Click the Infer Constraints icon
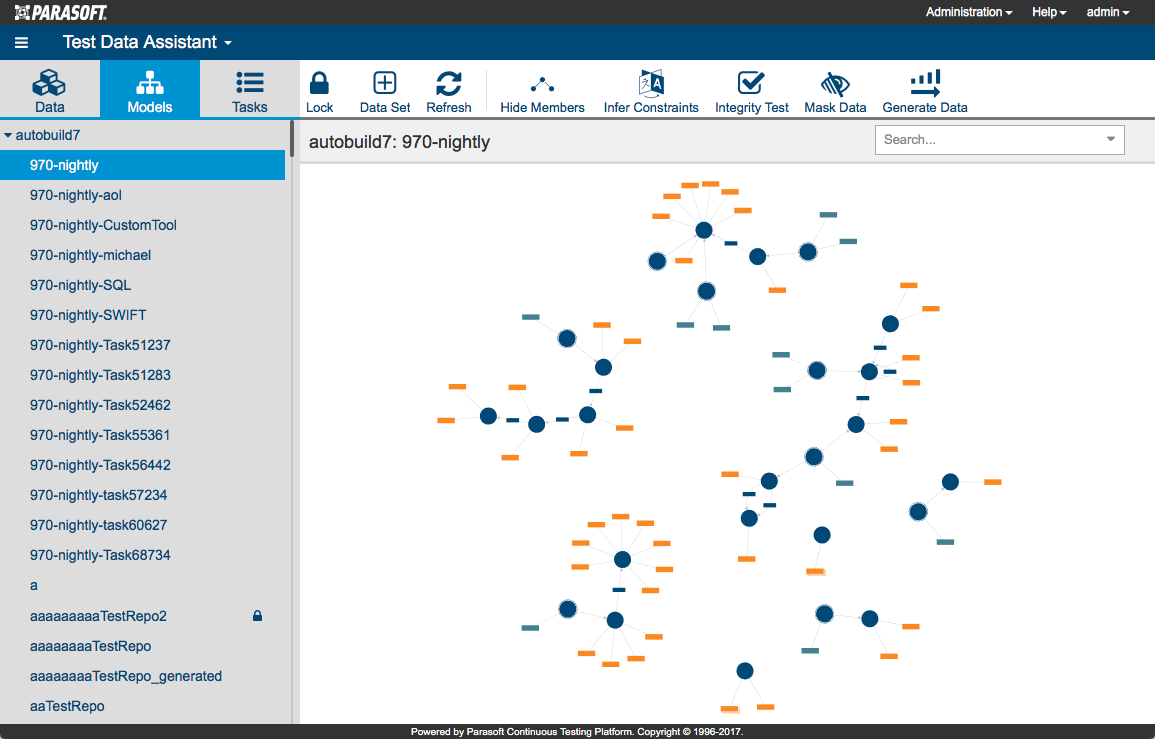This screenshot has width=1155, height=739. [x=651, y=83]
